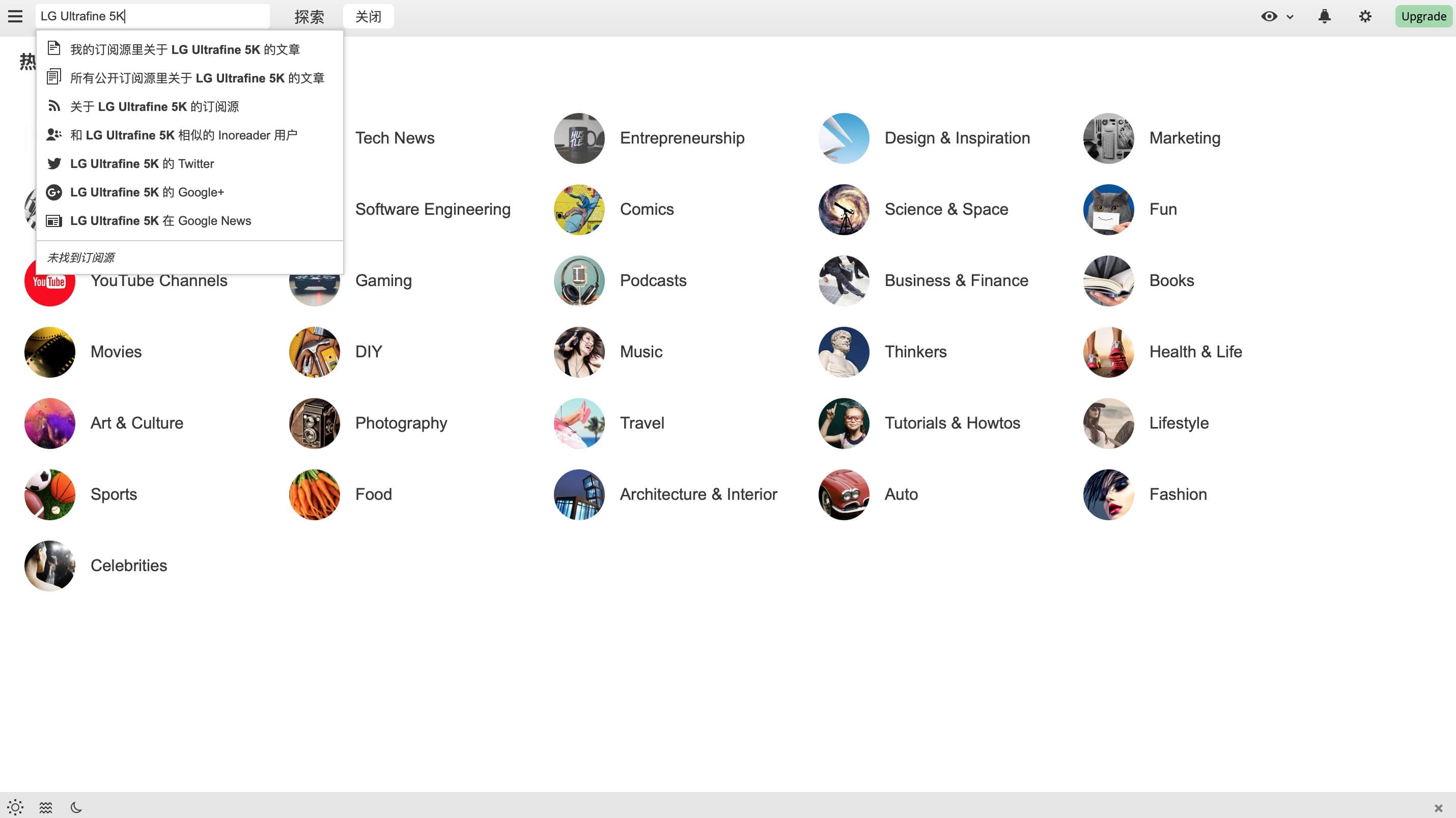
Task: Open Movies category film thumbnail
Action: click(50, 352)
